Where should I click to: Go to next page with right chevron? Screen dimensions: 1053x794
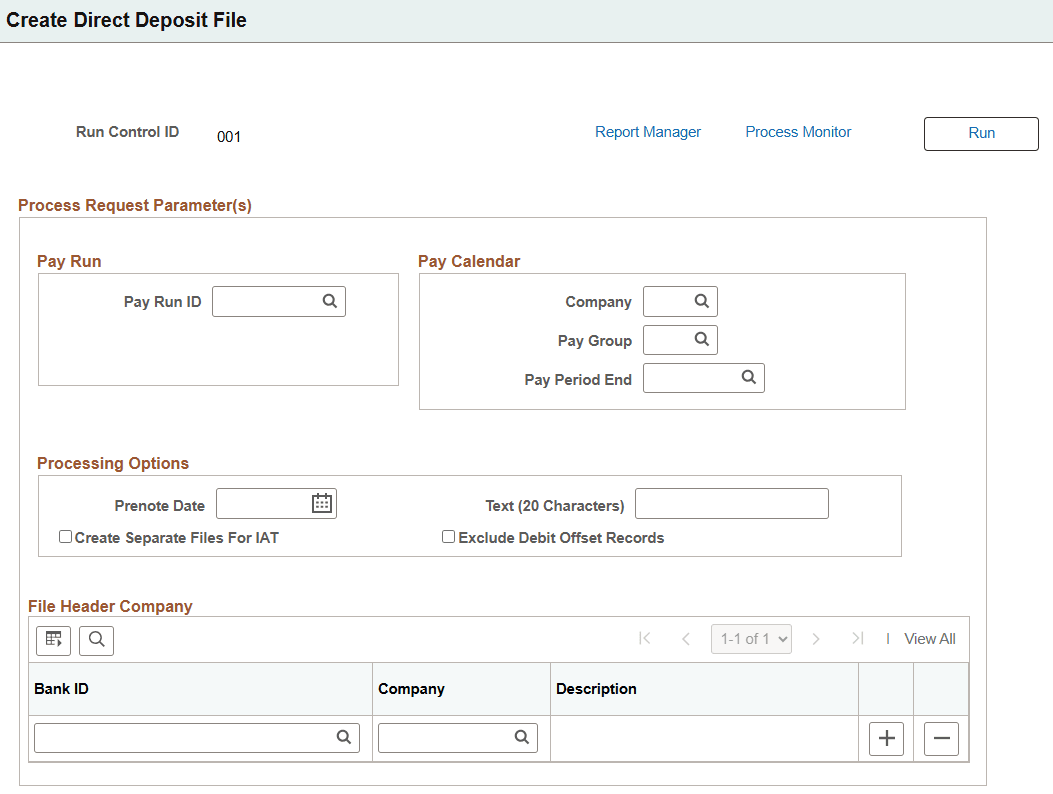[816, 638]
